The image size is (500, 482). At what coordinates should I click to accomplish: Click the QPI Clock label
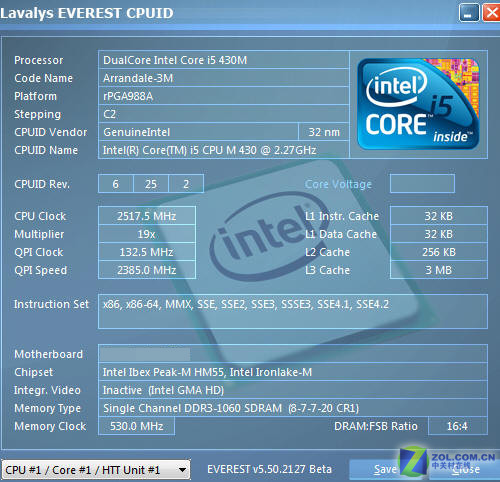coord(39,252)
